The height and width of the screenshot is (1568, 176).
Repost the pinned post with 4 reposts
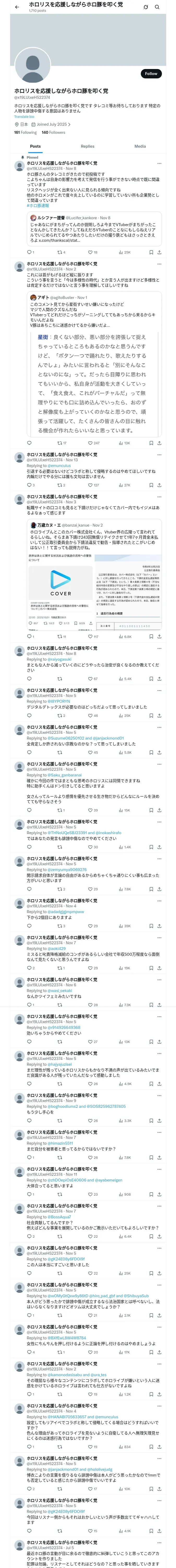(59, 252)
